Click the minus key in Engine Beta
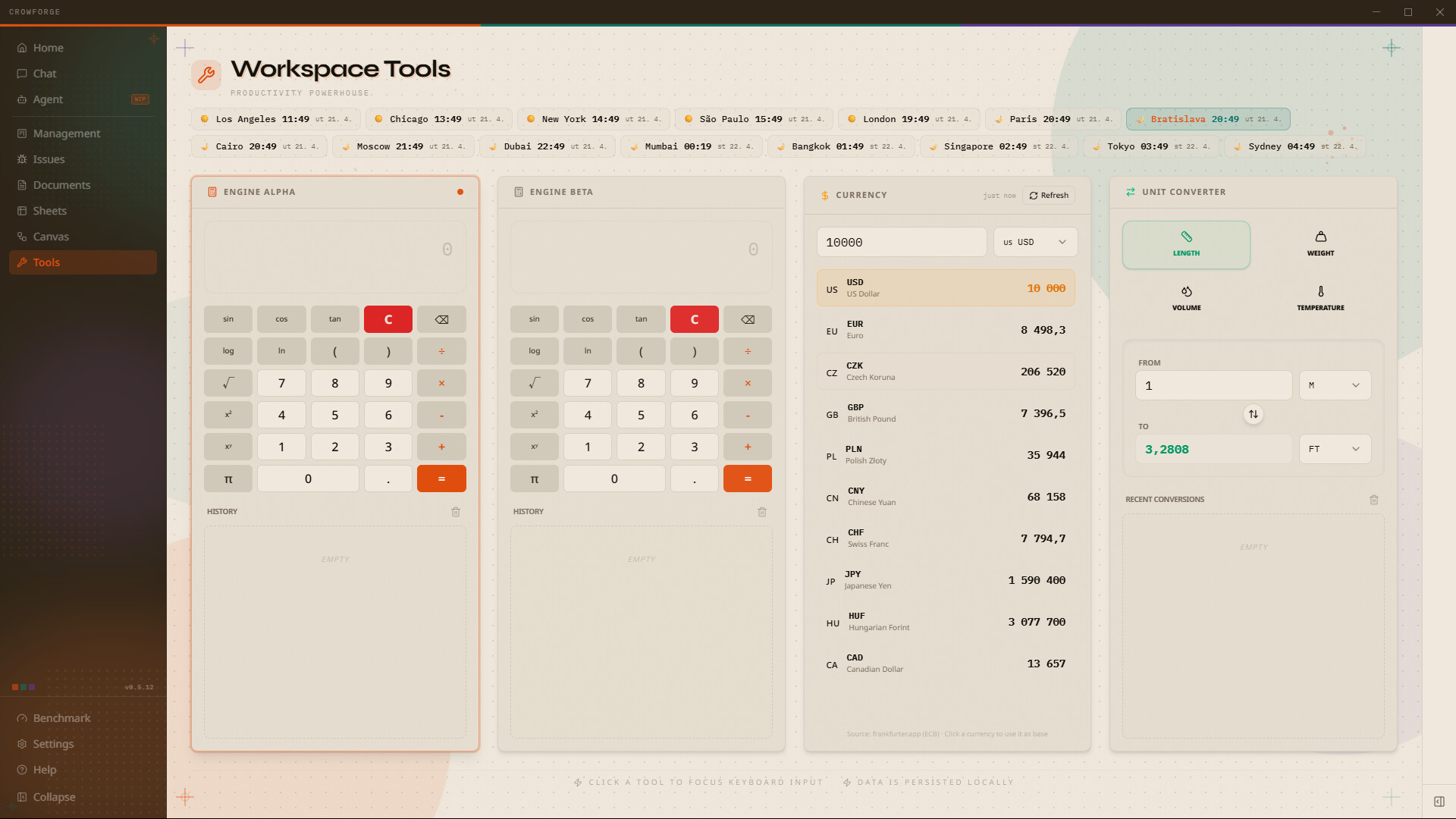Image resolution: width=1456 pixels, height=819 pixels. [x=748, y=415]
